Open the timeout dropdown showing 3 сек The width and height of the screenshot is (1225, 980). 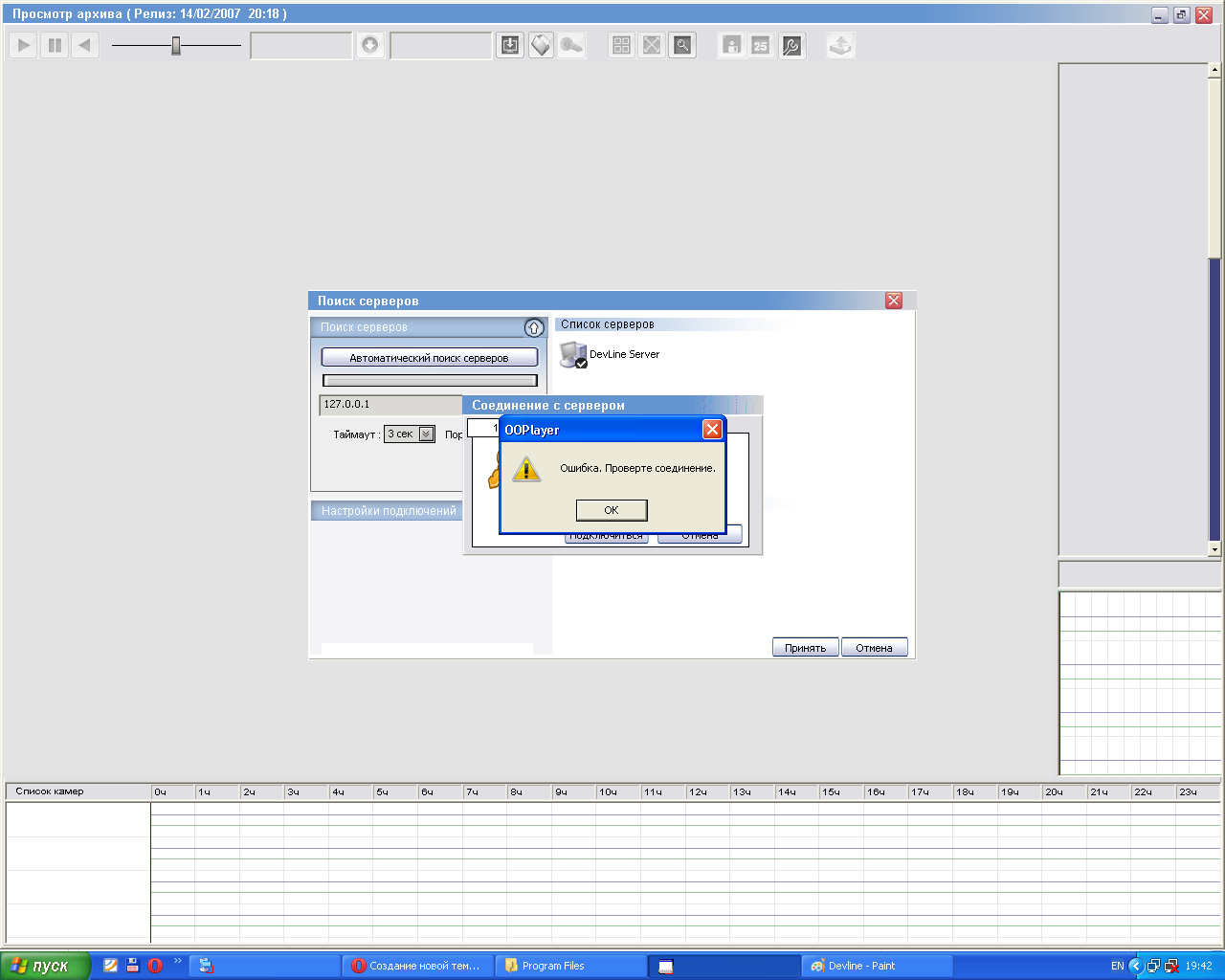pyautogui.click(x=426, y=434)
